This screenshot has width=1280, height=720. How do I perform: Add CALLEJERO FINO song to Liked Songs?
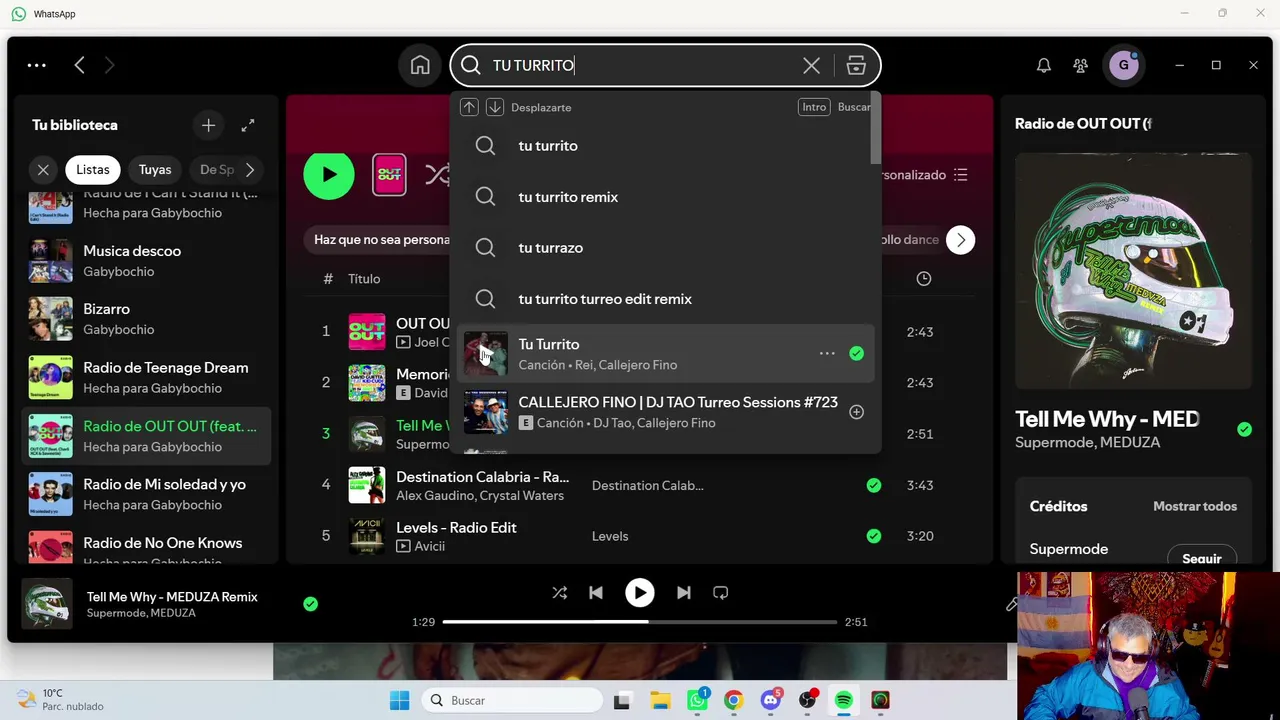tap(856, 412)
